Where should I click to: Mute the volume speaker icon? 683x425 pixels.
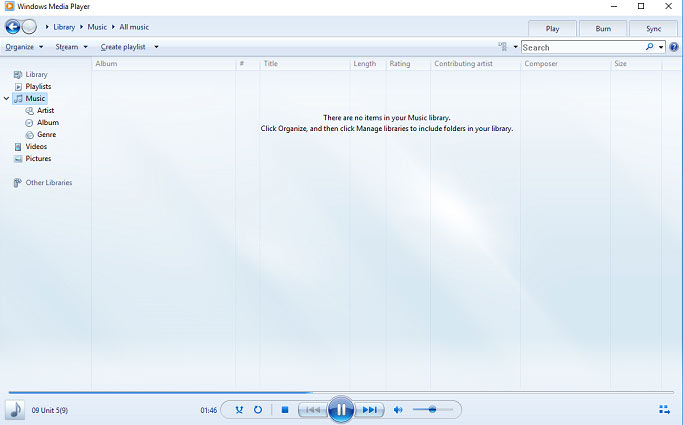click(x=398, y=410)
